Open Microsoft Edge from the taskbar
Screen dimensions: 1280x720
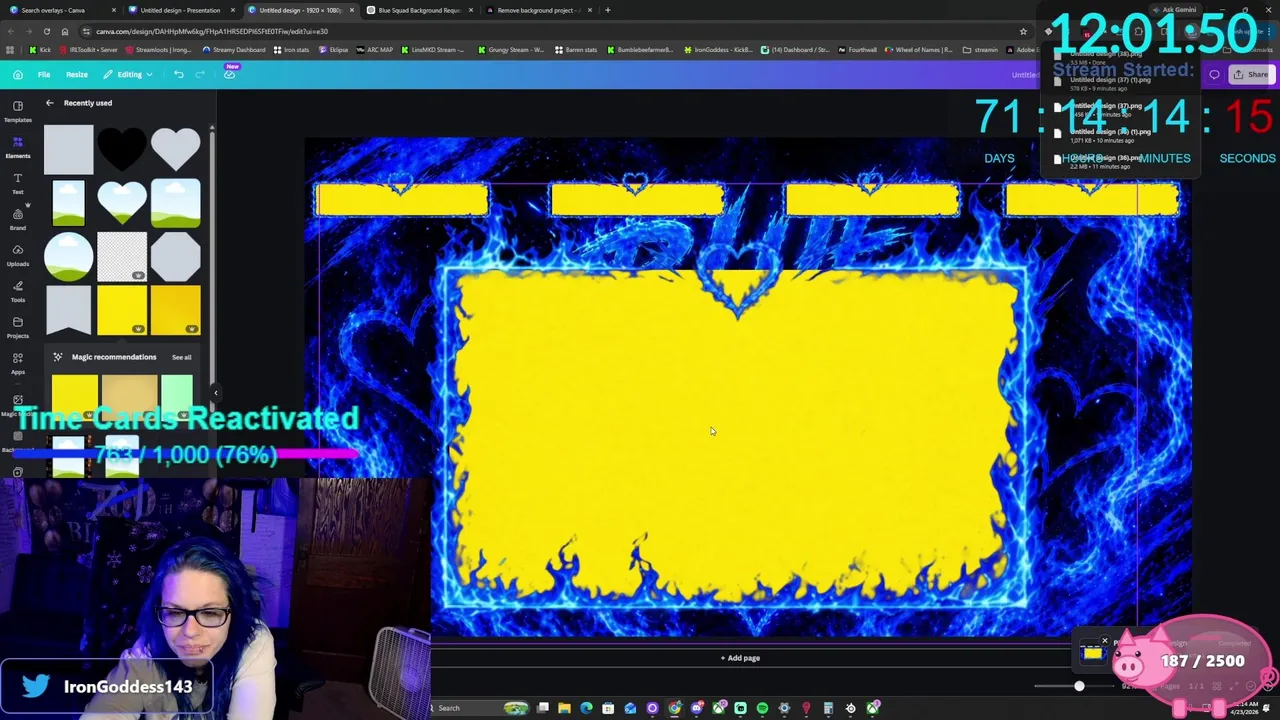pyautogui.click(x=586, y=708)
